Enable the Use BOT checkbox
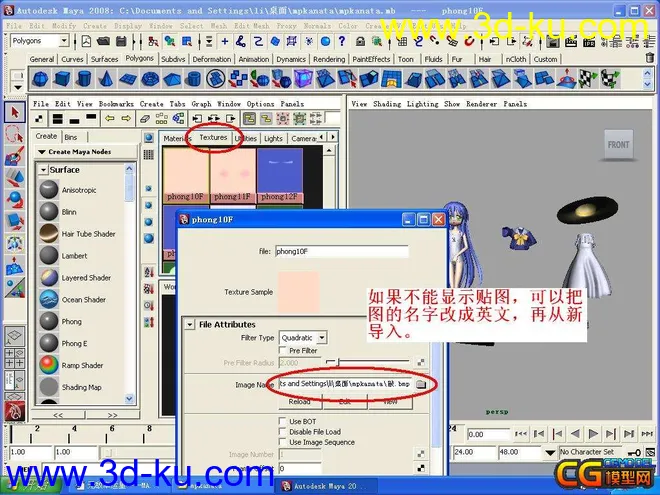Screen dimensions: 660x495 [x=282, y=421]
